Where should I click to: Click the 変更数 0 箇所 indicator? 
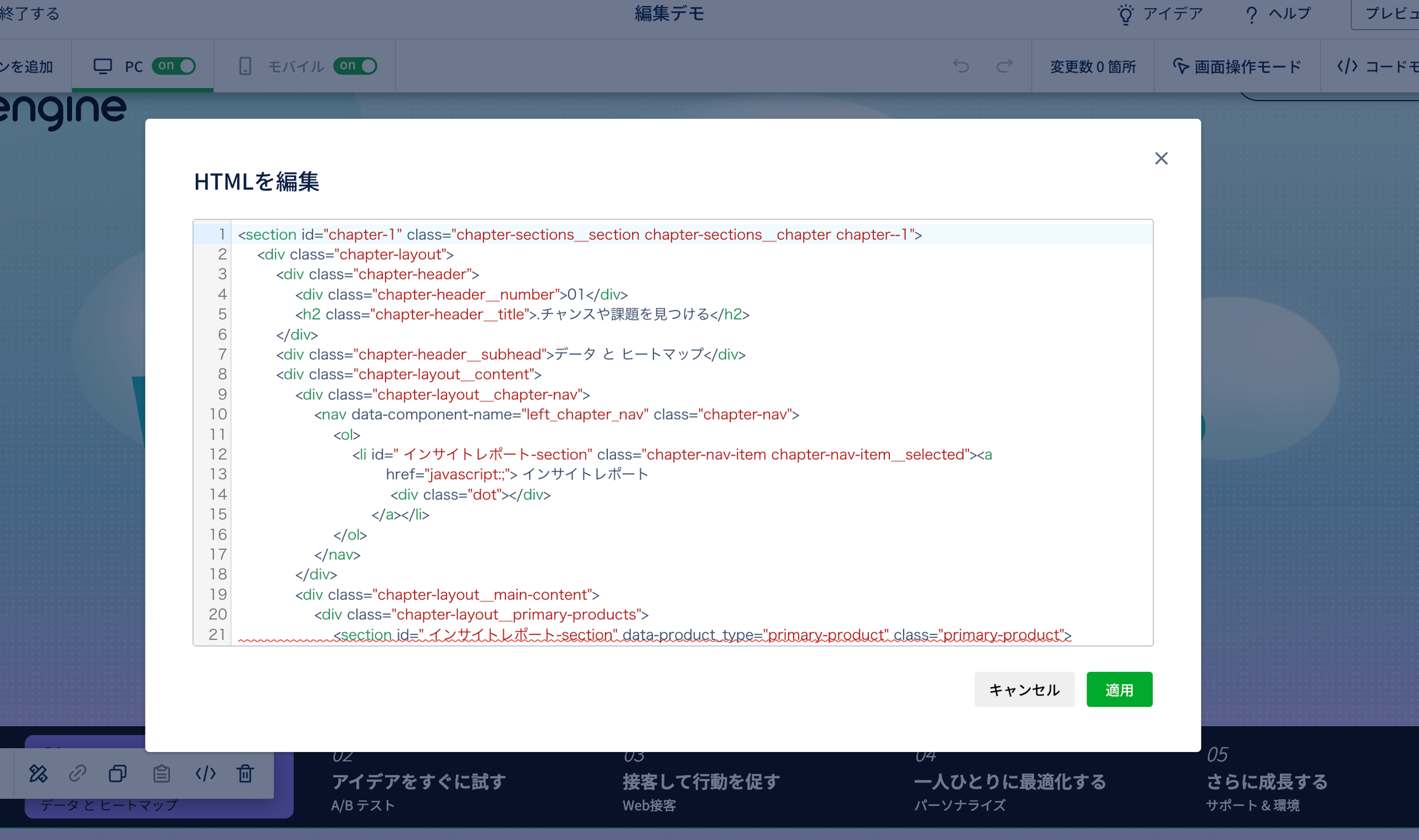(x=1093, y=66)
